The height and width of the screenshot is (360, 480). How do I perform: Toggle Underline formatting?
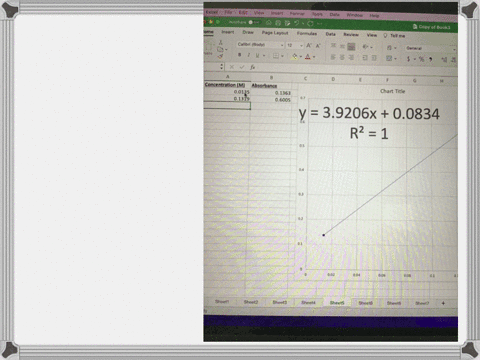click(257, 55)
